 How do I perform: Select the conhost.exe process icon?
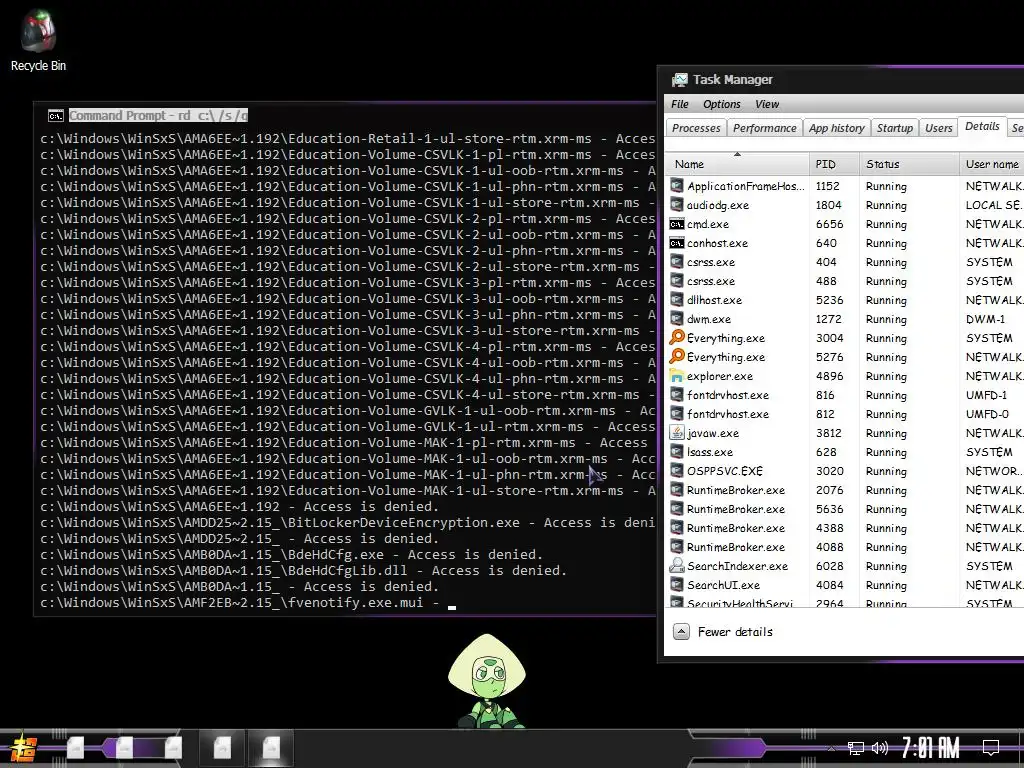(677, 243)
